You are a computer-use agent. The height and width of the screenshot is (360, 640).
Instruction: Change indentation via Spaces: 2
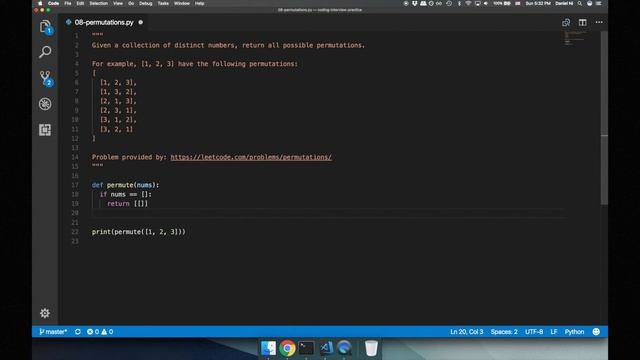coord(504,332)
